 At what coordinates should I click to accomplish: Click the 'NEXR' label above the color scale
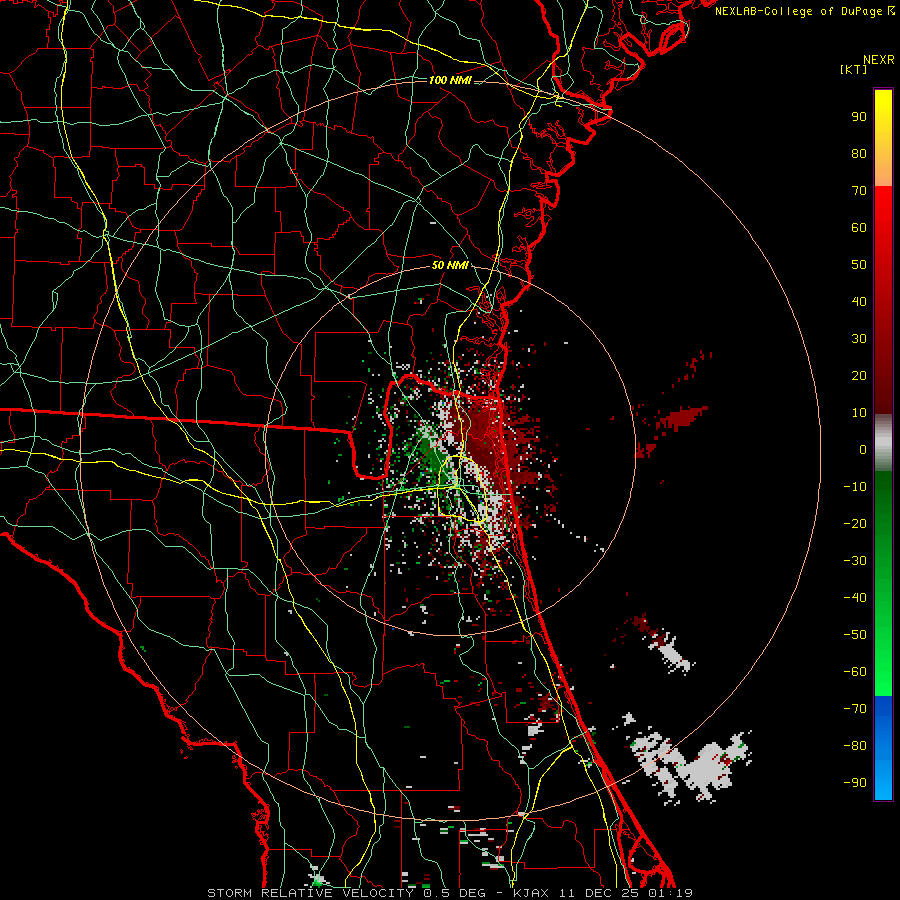[x=879, y=60]
